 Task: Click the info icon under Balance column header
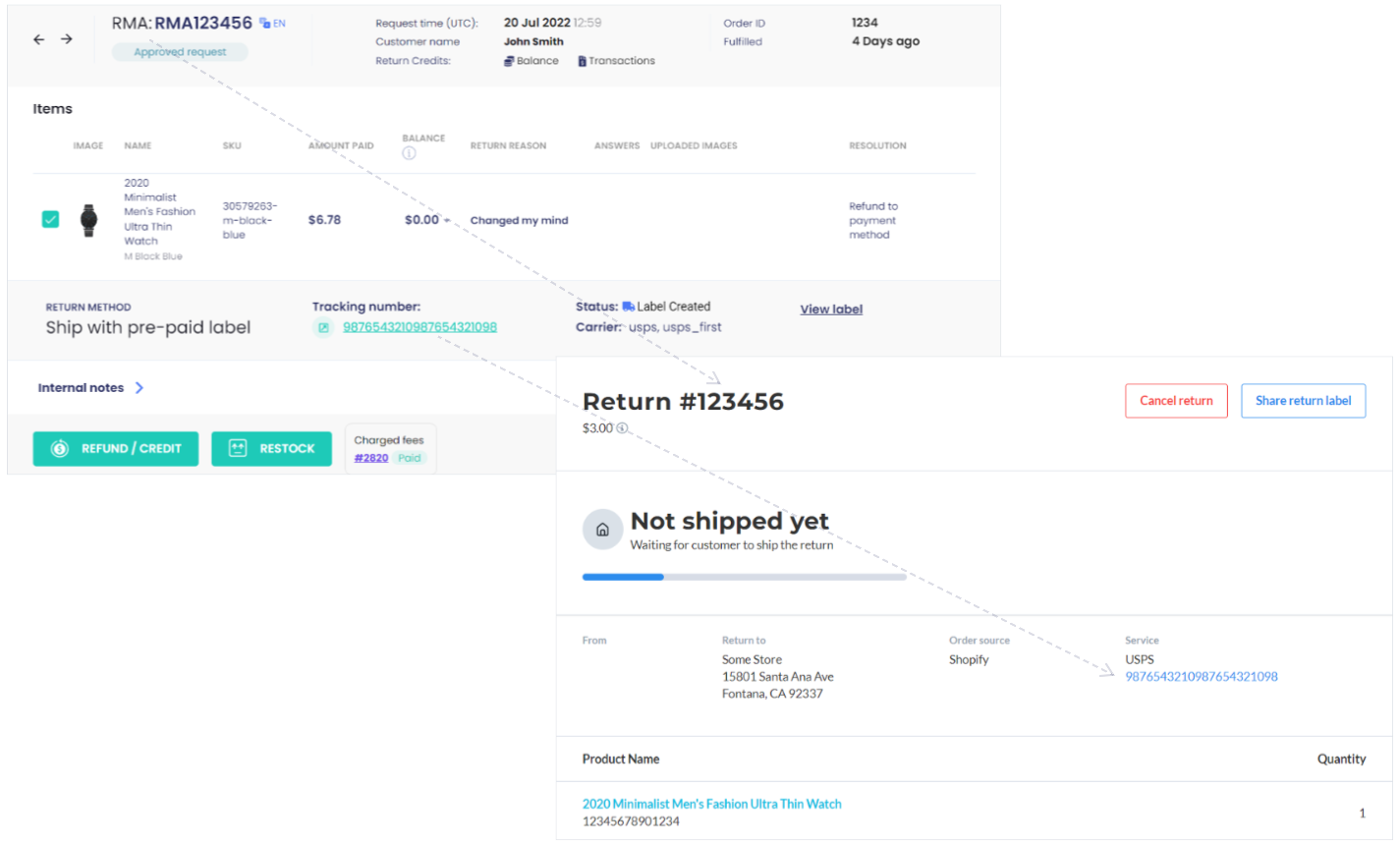pos(408,153)
